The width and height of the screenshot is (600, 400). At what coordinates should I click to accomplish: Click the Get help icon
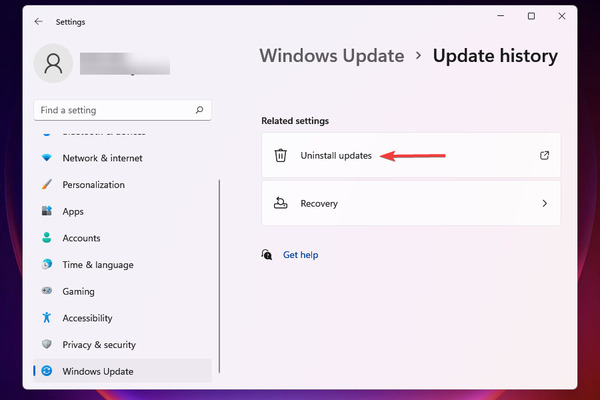[267, 255]
